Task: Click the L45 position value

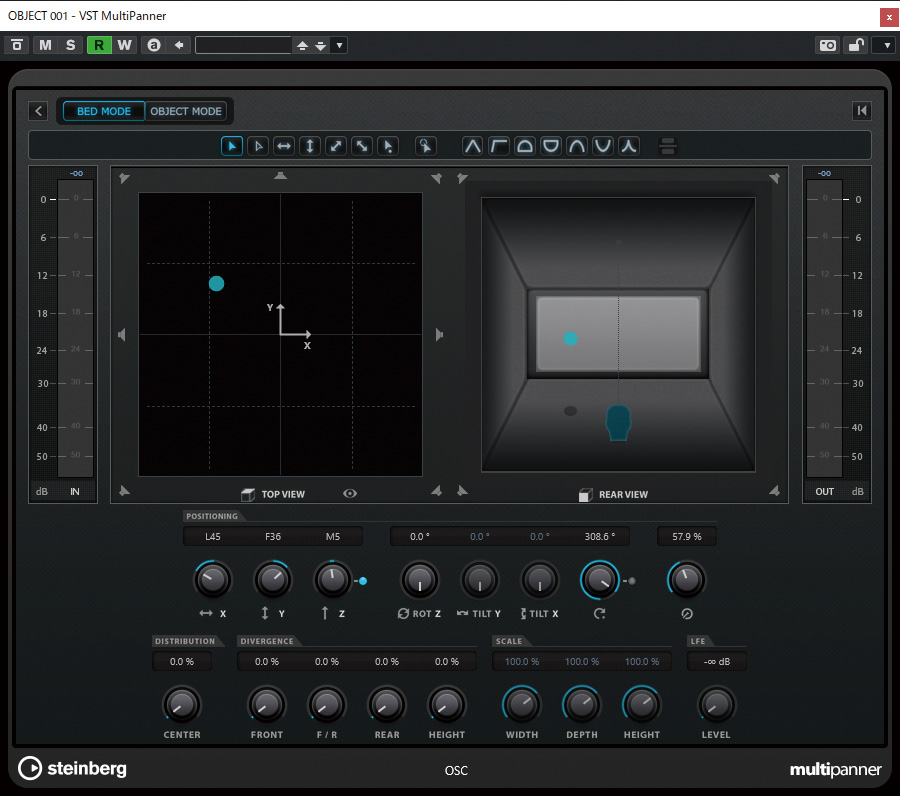Action: (213, 537)
